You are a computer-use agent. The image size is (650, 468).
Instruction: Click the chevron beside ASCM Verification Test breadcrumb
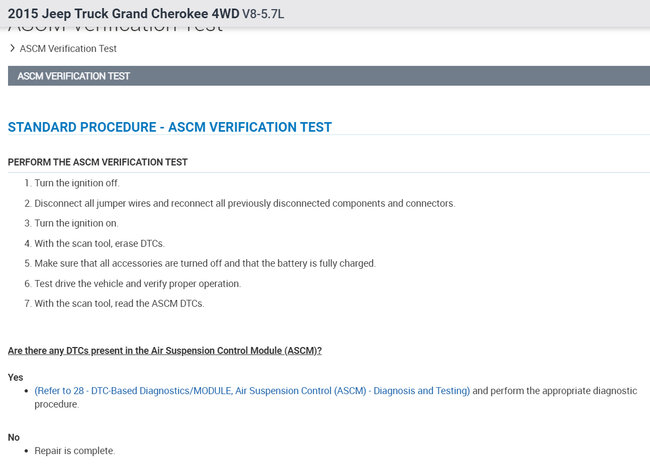pyautogui.click(x=11, y=48)
